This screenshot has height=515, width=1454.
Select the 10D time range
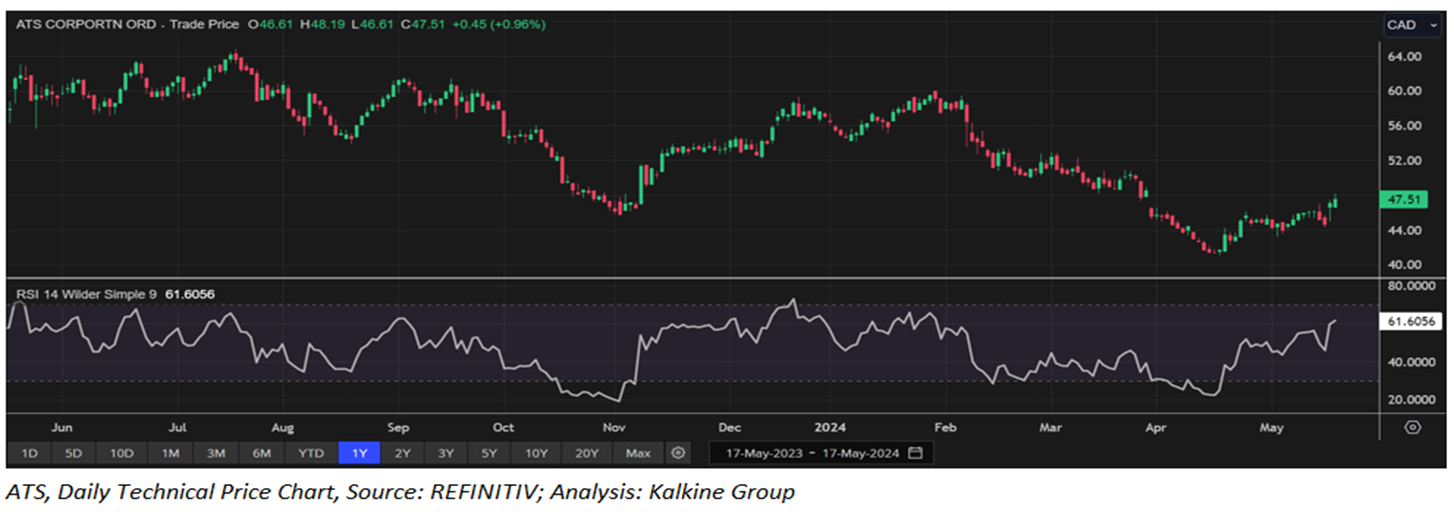tap(121, 453)
